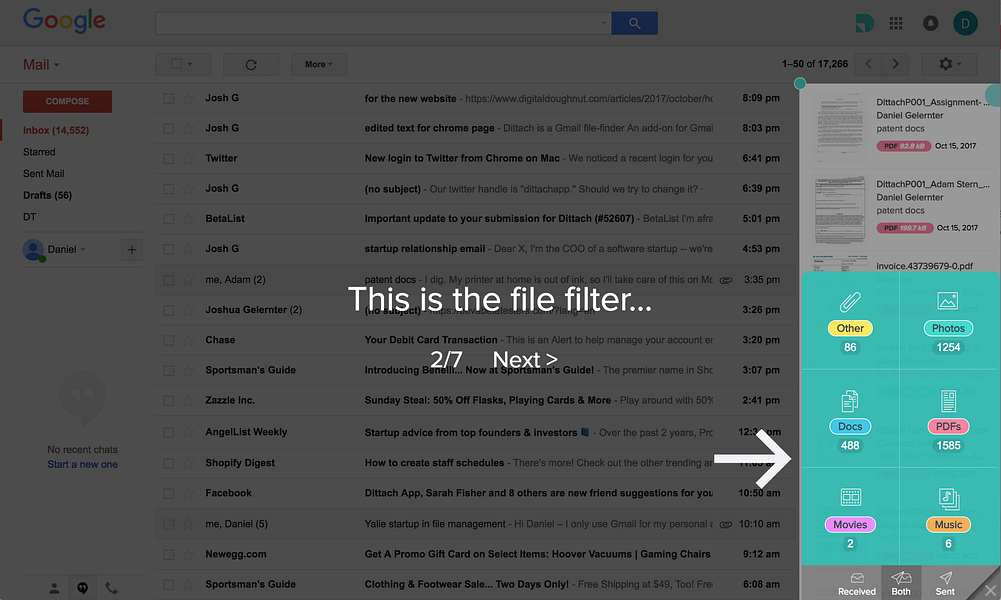Tick checkbox for Twitter email

pyautogui.click(x=169, y=158)
